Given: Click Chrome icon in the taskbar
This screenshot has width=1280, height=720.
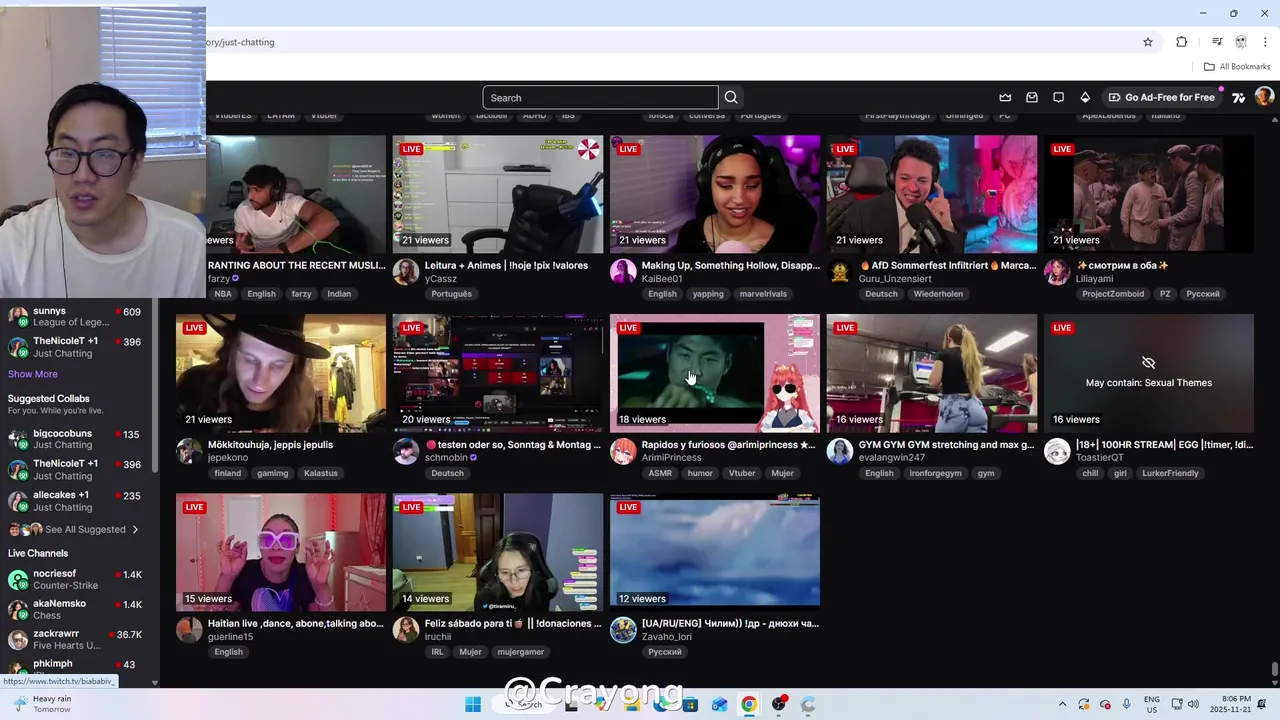Looking at the screenshot, I should pos(748,704).
